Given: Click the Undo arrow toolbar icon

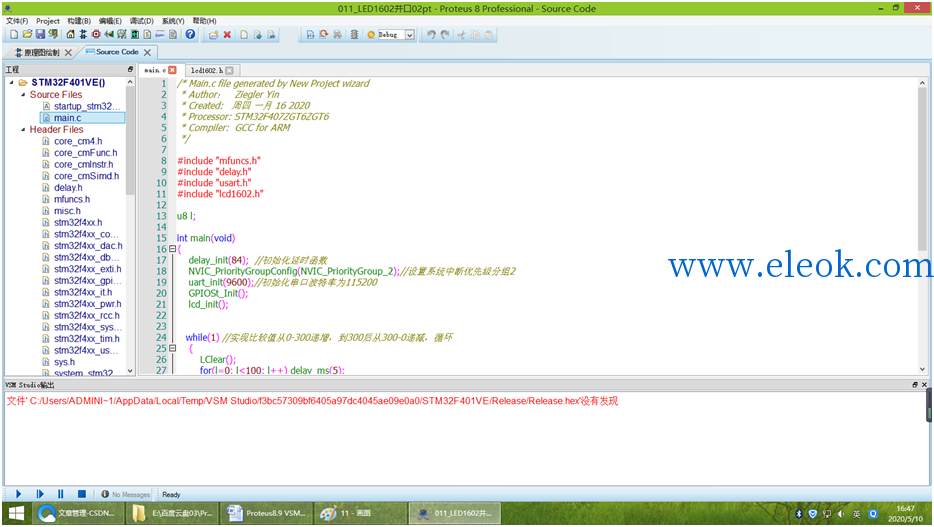Looking at the screenshot, I should pyautogui.click(x=431, y=35).
